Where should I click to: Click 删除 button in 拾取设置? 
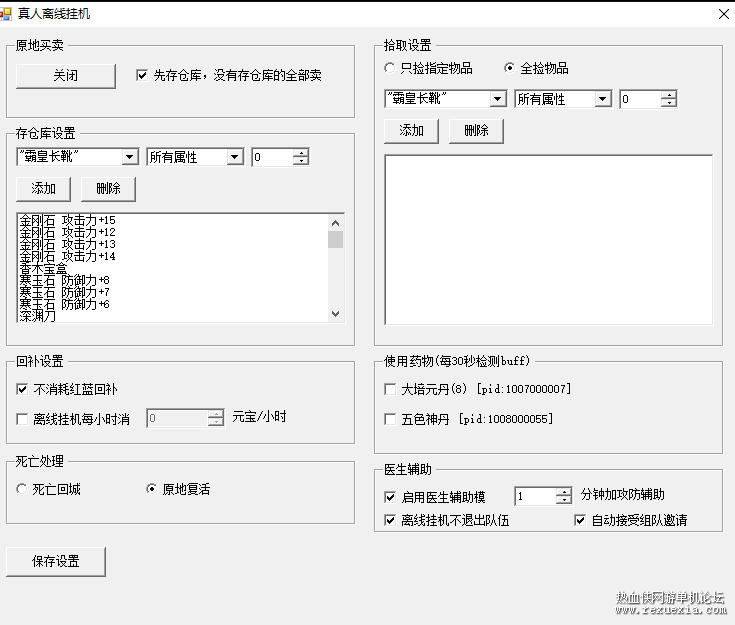coord(476,131)
